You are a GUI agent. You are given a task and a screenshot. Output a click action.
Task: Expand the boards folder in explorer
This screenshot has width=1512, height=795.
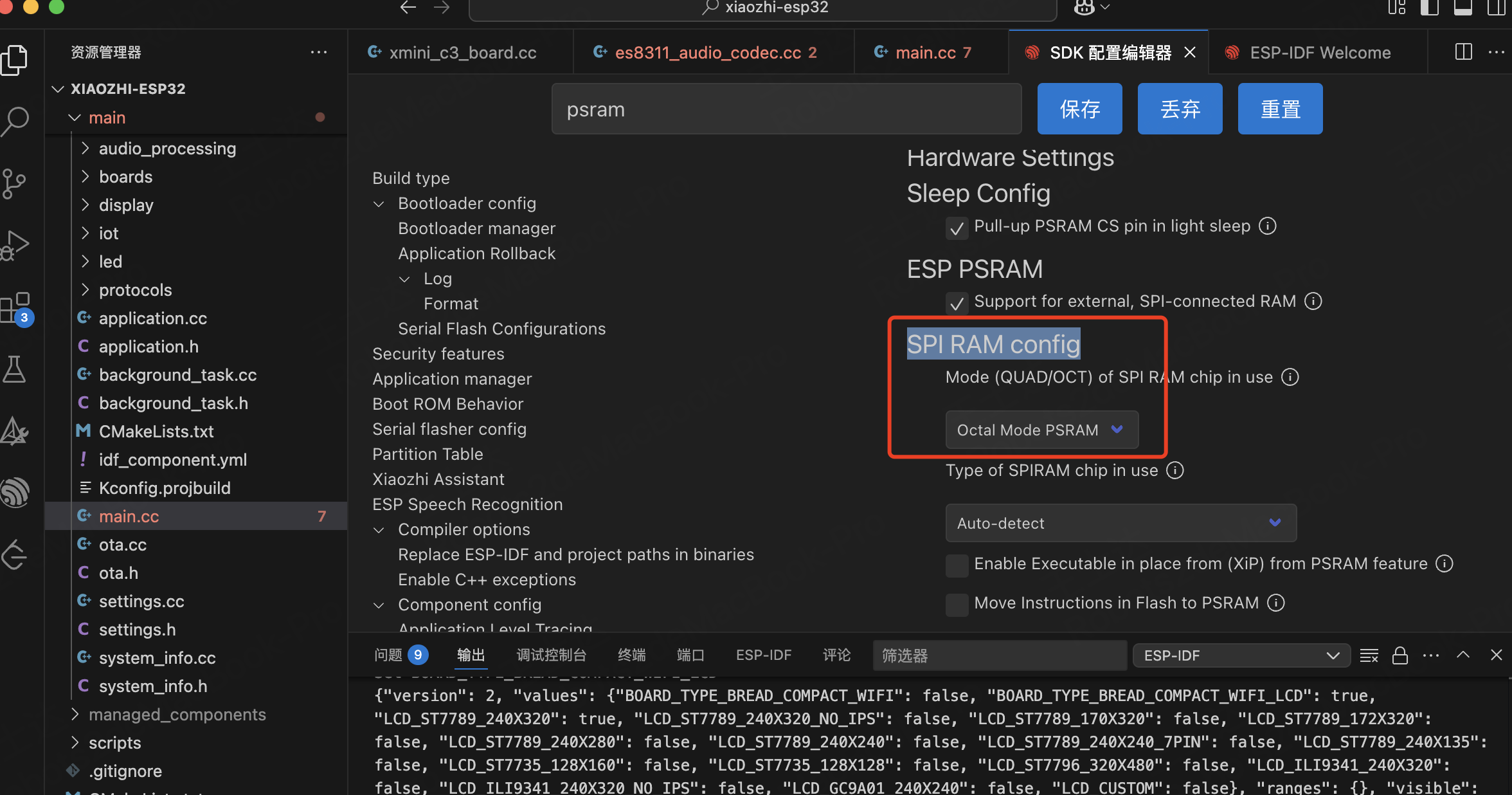click(x=125, y=177)
